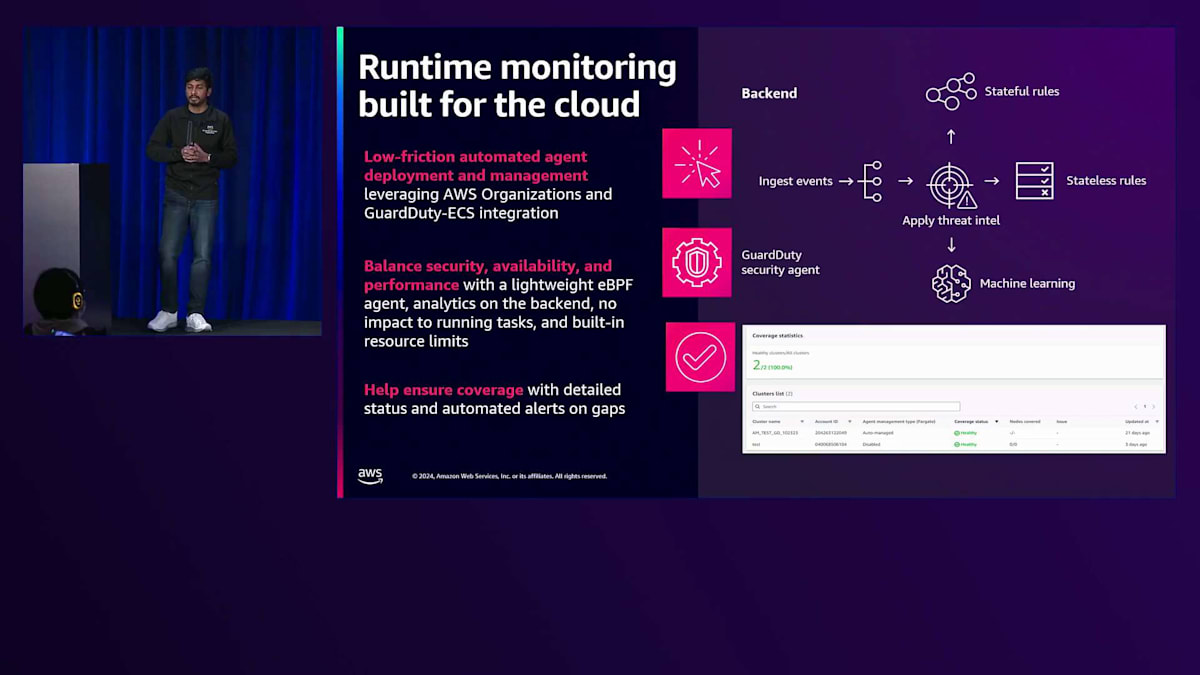This screenshot has width=1200, height=675.
Task: Select the AM_TEST_GD_102323 cluster name cell
Action: click(x=775, y=433)
